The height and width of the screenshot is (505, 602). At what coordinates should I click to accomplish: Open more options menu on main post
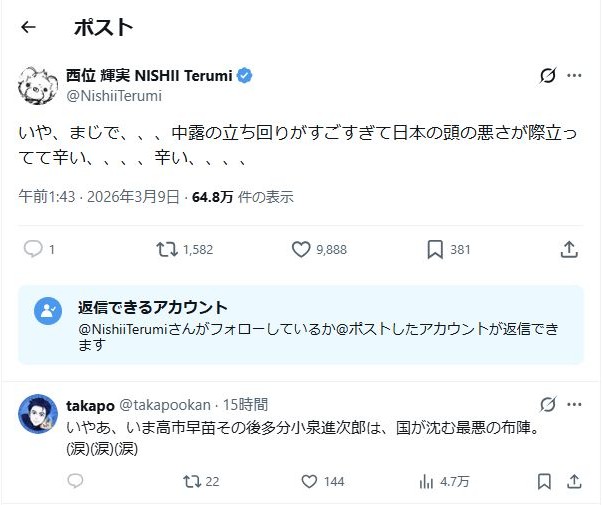click(575, 76)
